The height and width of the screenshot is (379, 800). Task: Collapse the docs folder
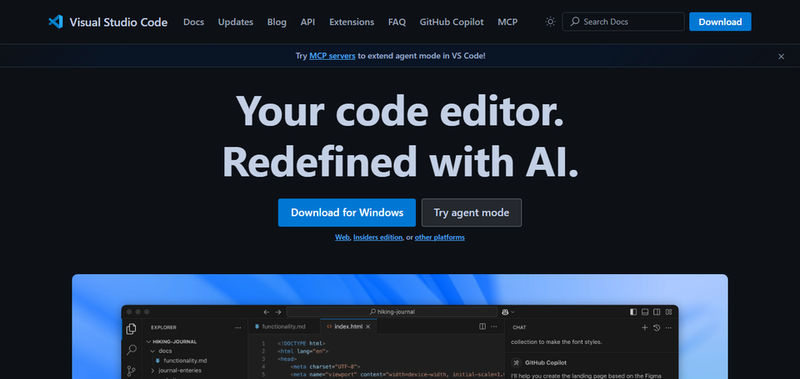(x=152, y=351)
